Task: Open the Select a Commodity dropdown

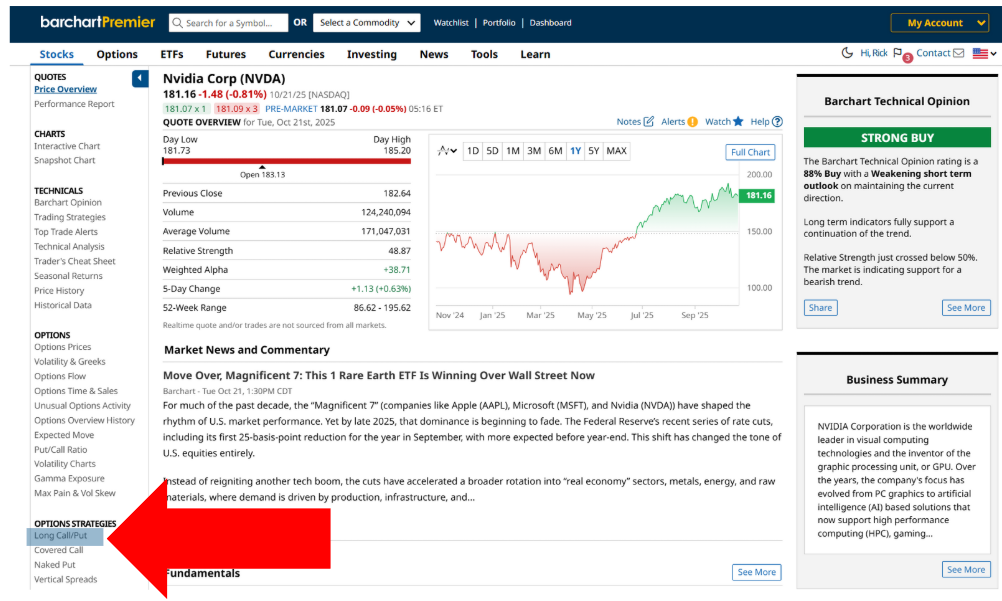Action: tap(367, 23)
